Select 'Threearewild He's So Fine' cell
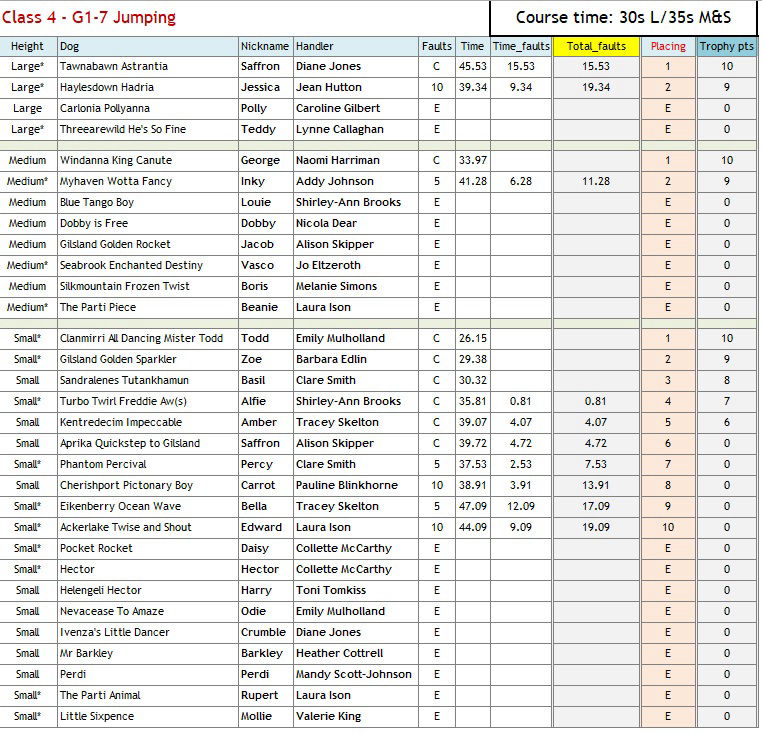 click(148, 129)
